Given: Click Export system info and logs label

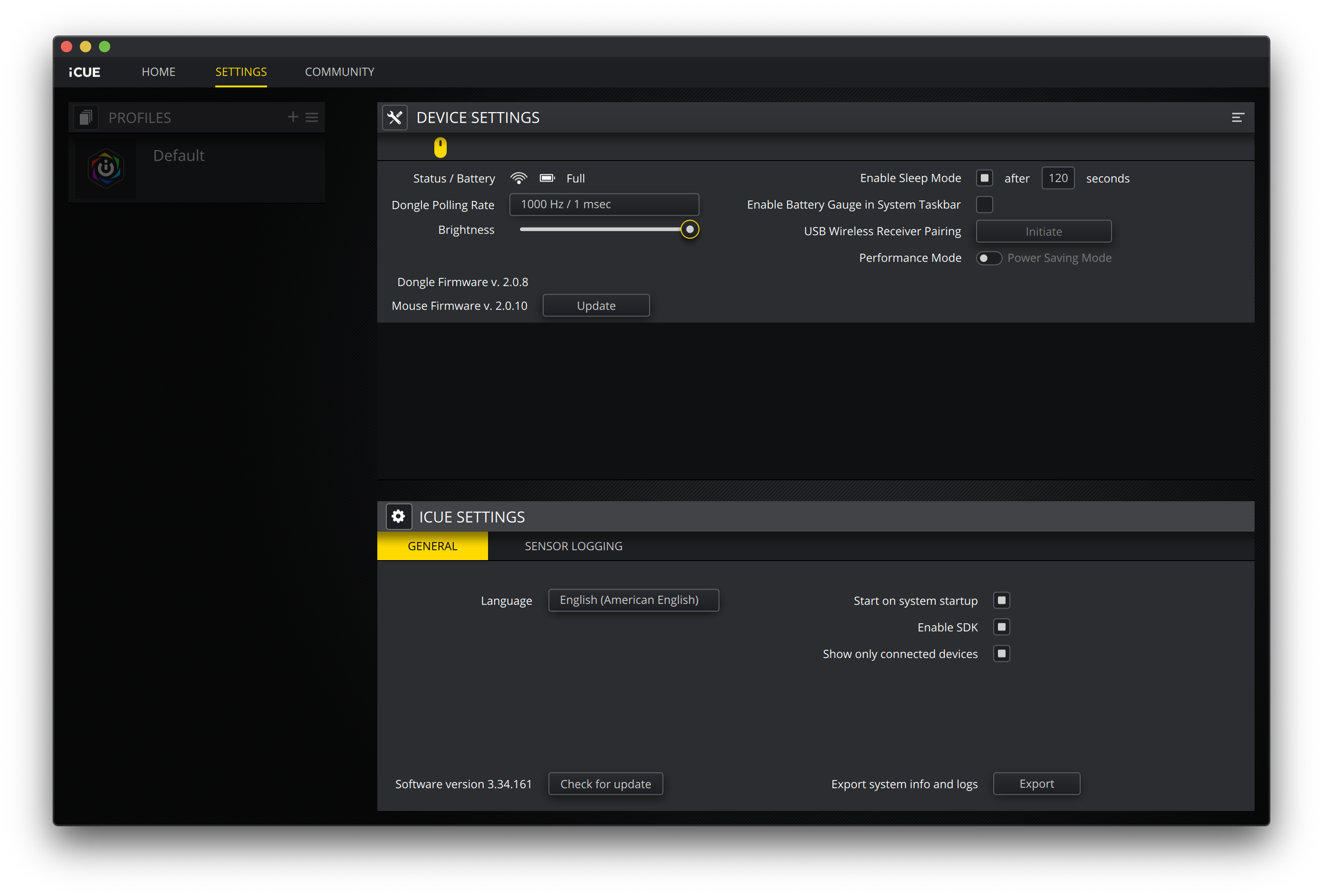Looking at the screenshot, I should 904,784.
